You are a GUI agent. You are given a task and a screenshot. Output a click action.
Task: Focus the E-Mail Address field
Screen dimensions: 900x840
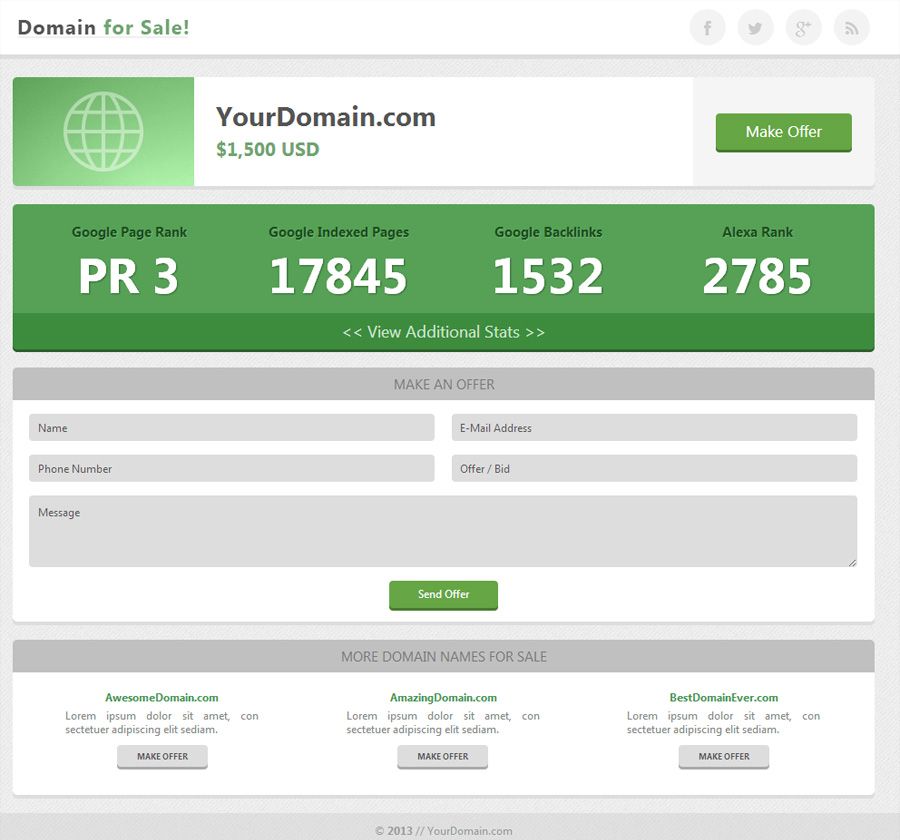(654, 428)
